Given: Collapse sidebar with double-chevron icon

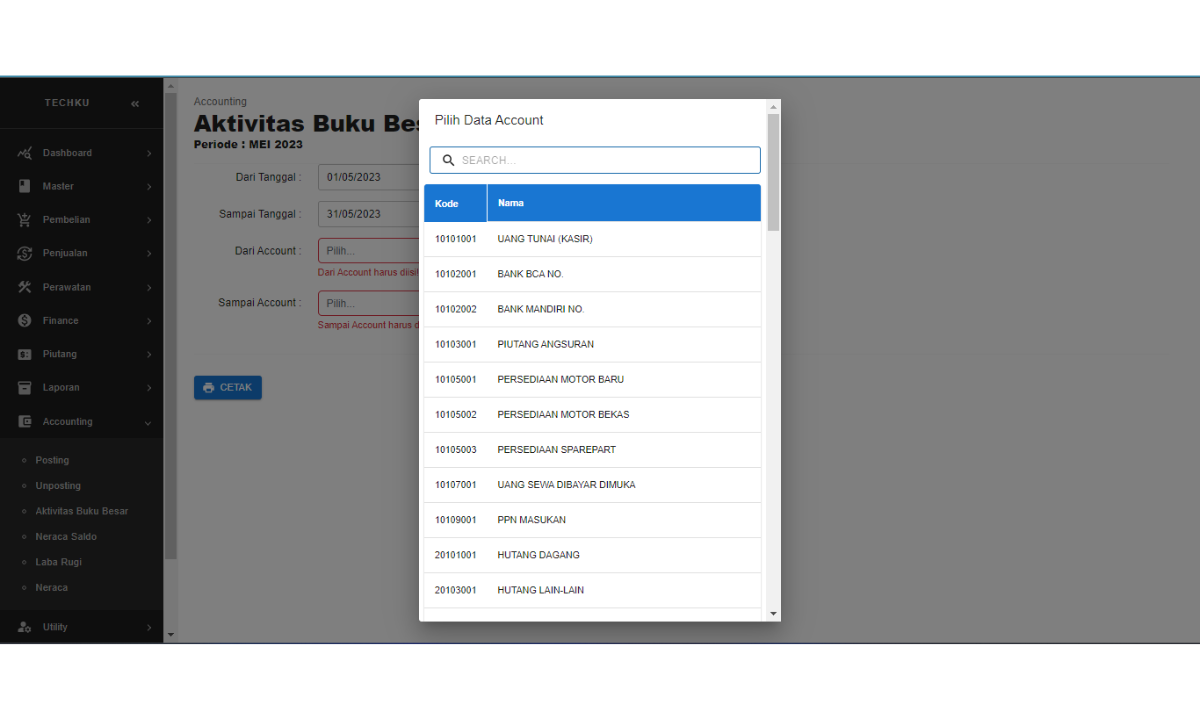Looking at the screenshot, I should click(x=135, y=104).
